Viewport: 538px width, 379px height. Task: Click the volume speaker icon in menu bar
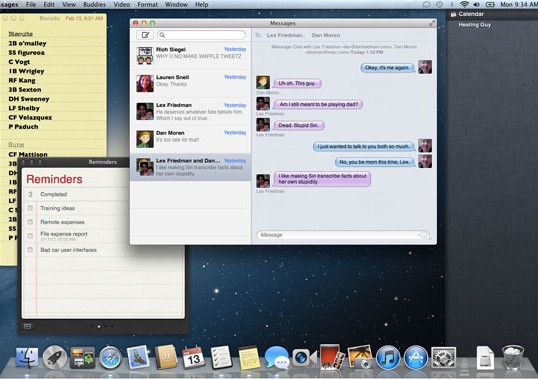[x=477, y=4]
